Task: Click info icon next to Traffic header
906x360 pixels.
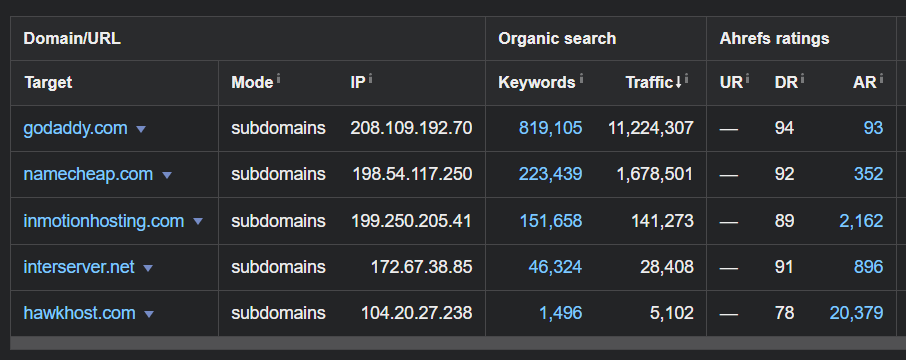Action: tap(686, 79)
